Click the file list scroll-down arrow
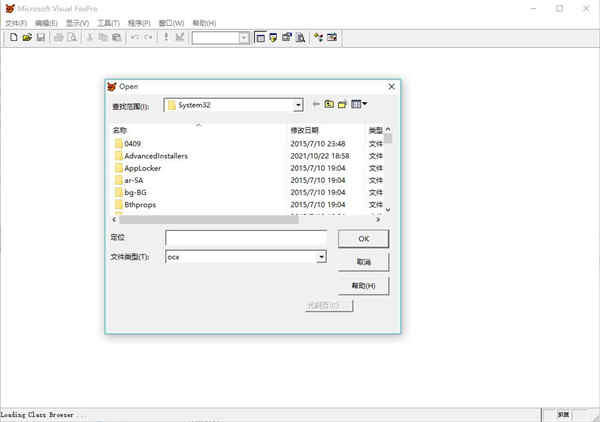The width and height of the screenshot is (600, 422). [388, 210]
